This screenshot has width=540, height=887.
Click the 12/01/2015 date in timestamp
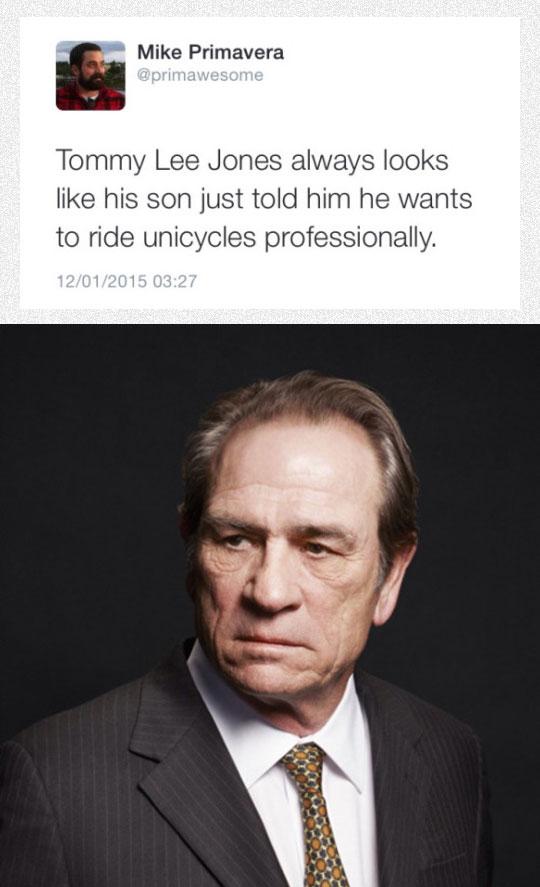click(x=102, y=281)
